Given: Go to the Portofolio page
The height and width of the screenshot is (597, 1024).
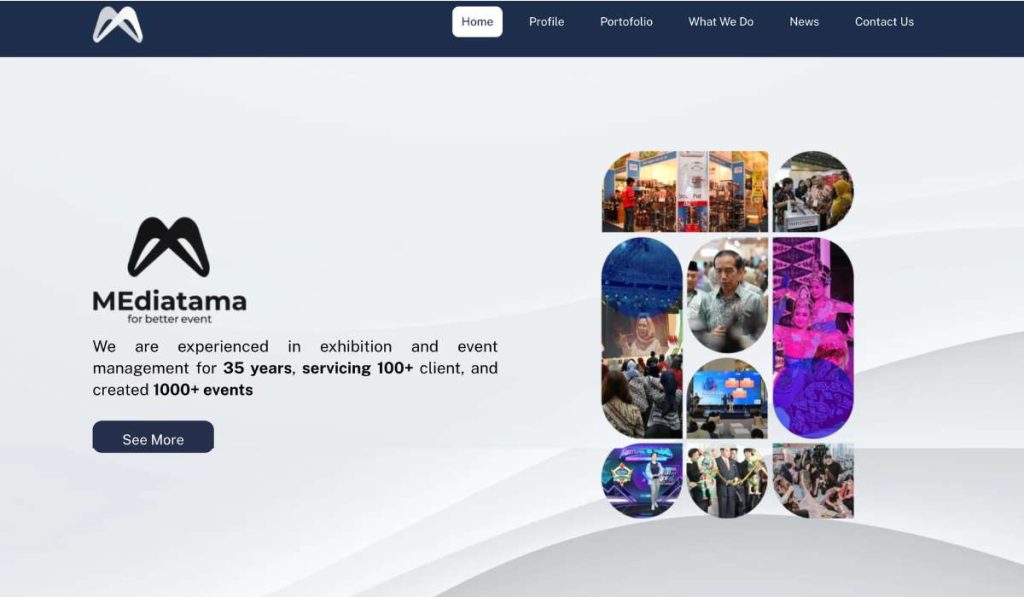Looking at the screenshot, I should pyautogui.click(x=626, y=22).
